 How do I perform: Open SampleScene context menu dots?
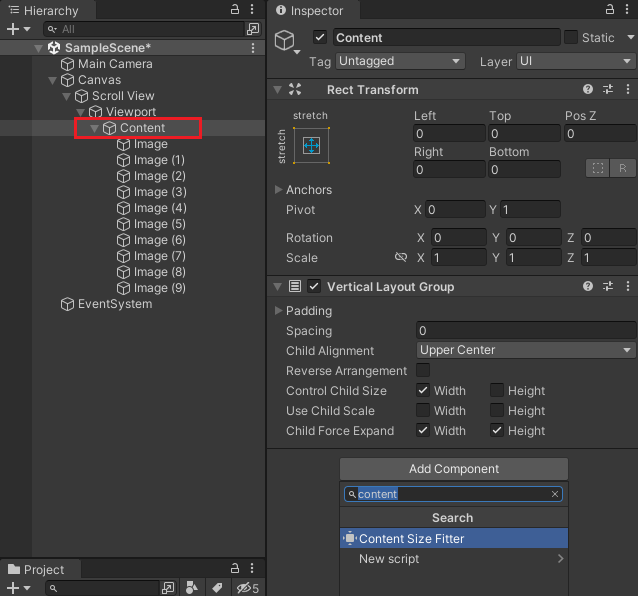253,48
